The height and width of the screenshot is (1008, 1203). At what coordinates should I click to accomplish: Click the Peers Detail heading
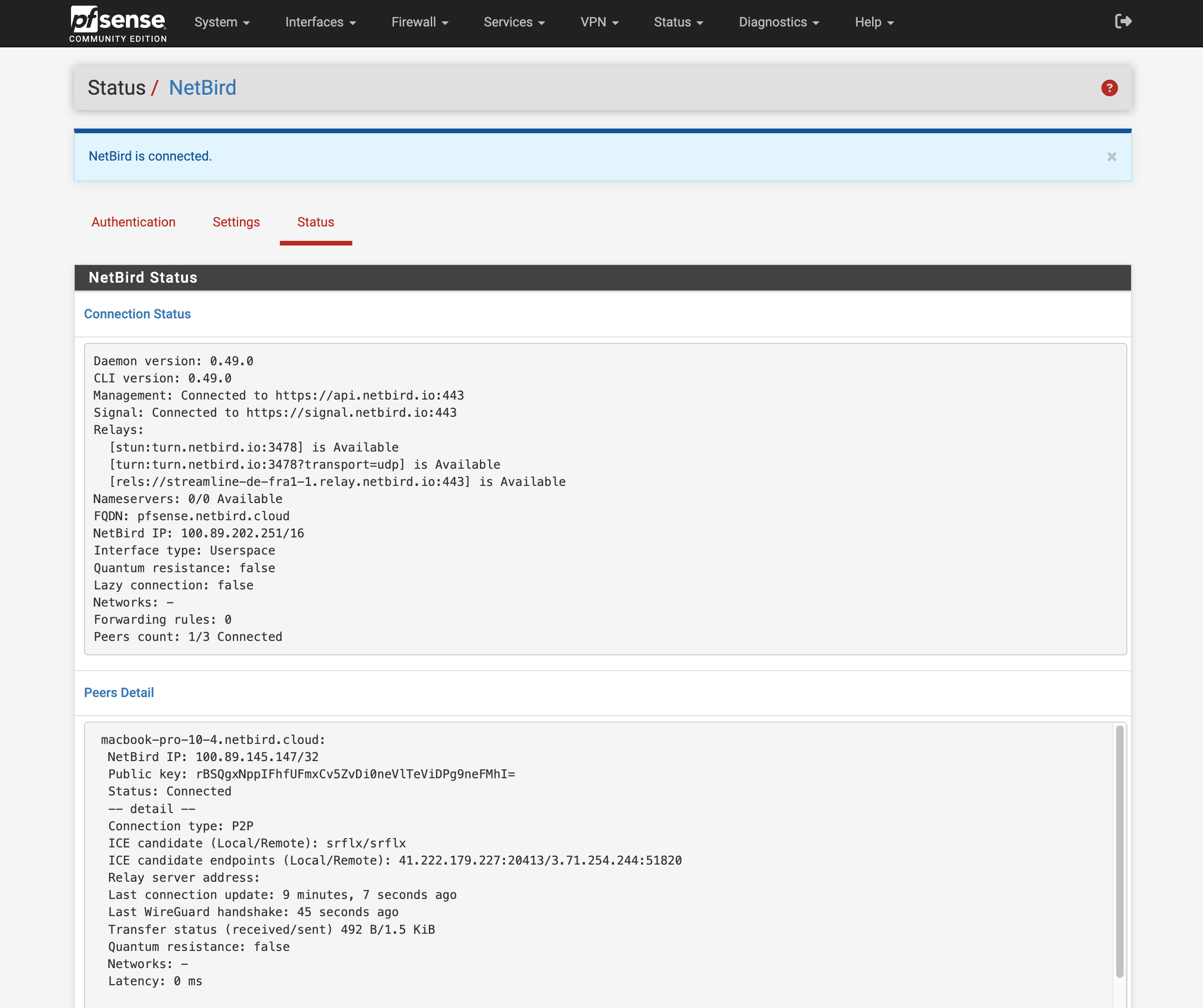click(x=119, y=692)
